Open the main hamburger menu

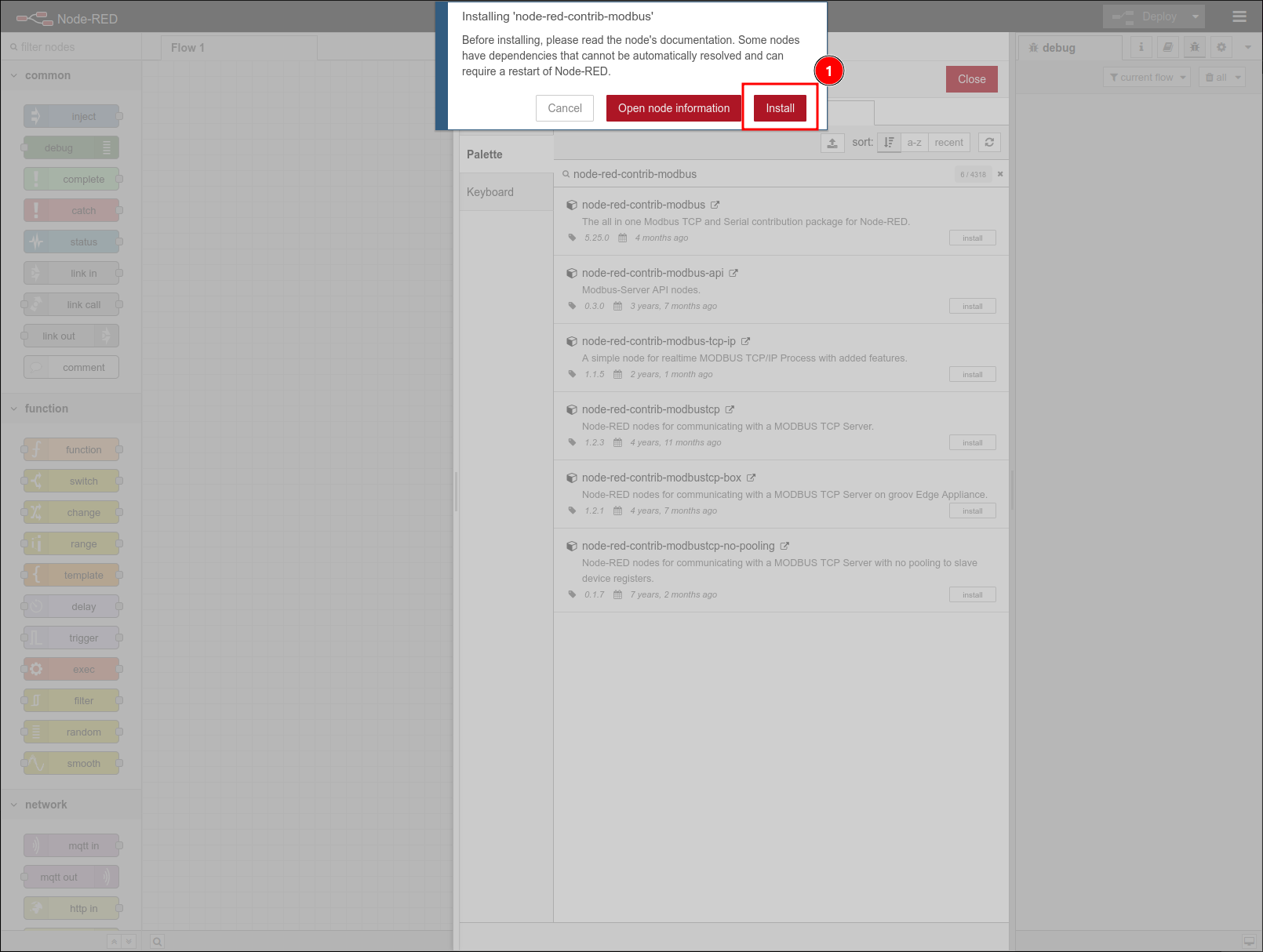(1239, 16)
